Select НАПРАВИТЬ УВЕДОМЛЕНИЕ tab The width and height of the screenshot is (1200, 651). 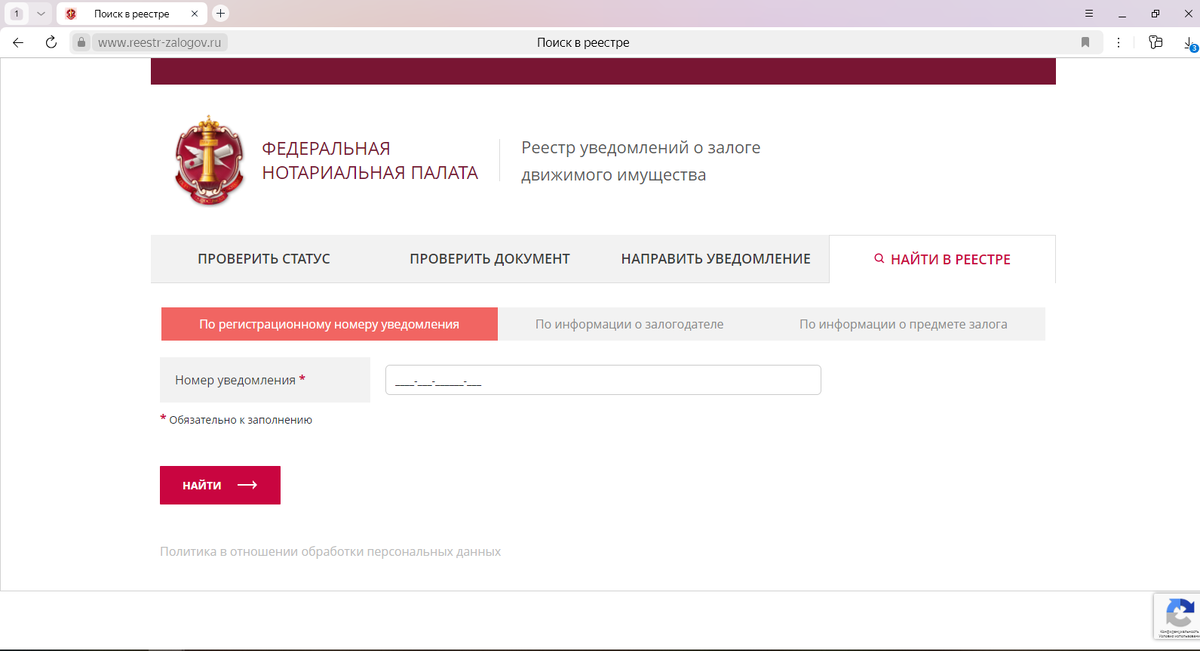(716, 257)
